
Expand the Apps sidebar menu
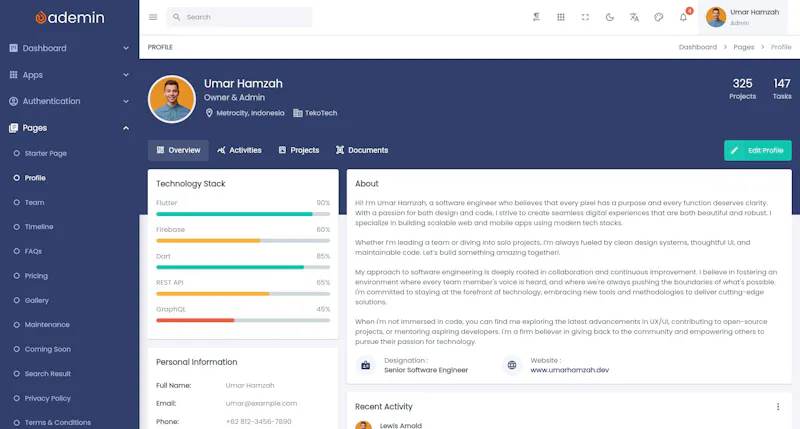(x=69, y=75)
